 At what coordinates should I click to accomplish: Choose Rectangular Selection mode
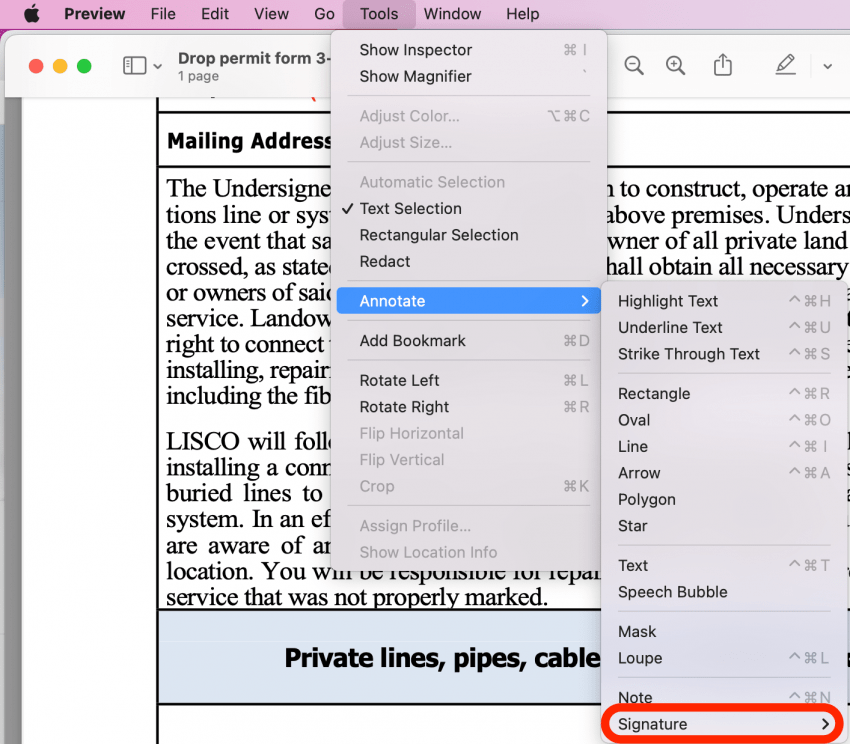pyautogui.click(x=439, y=235)
